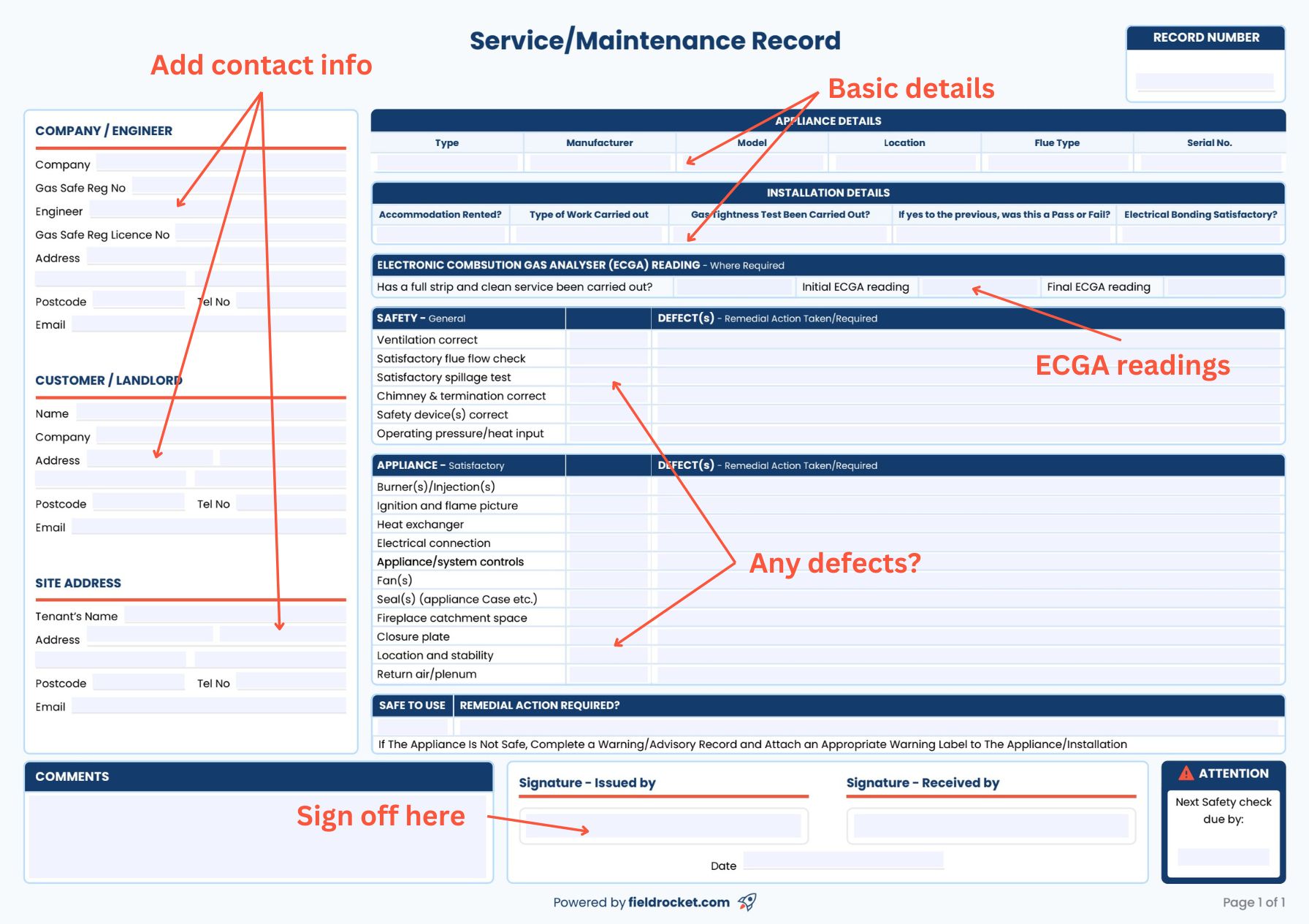
Task: Click the Record Number input field
Action: 1204,80
